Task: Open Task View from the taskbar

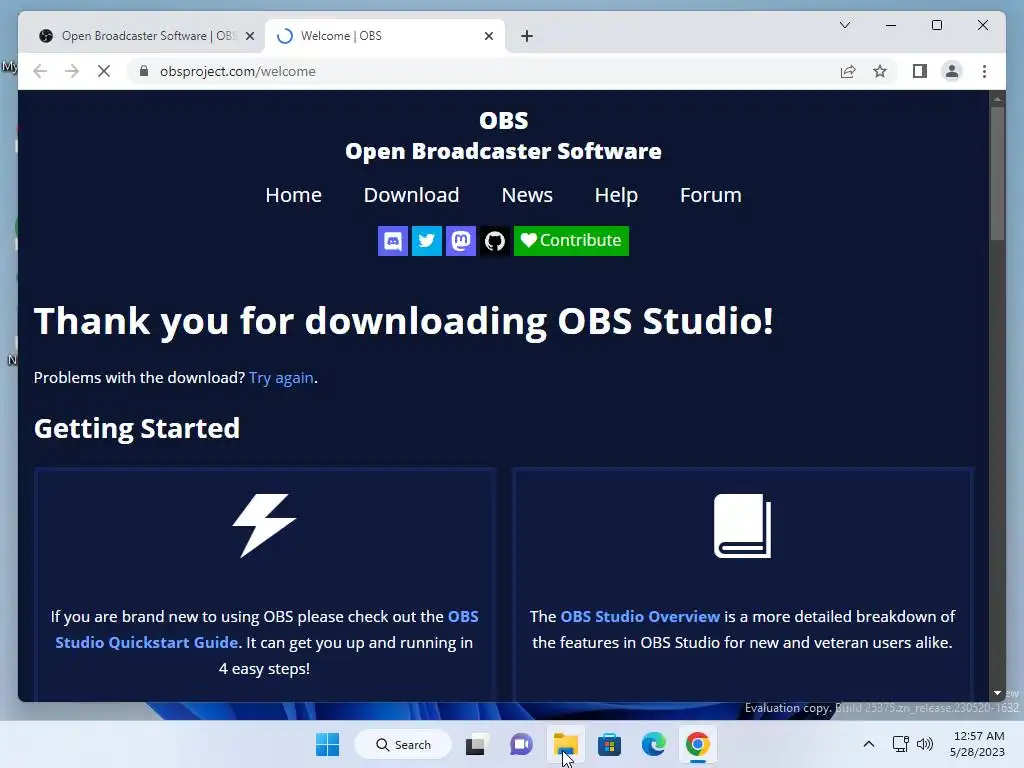Action: (475, 744)
